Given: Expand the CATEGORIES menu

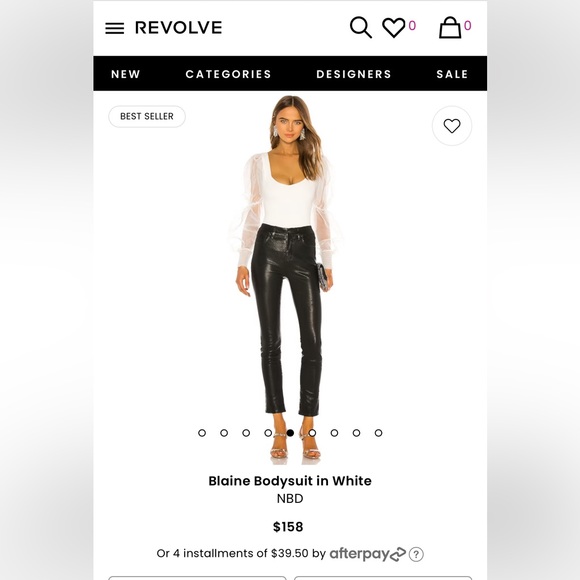Looking at the screenshot, I should [x=228, y=74].
